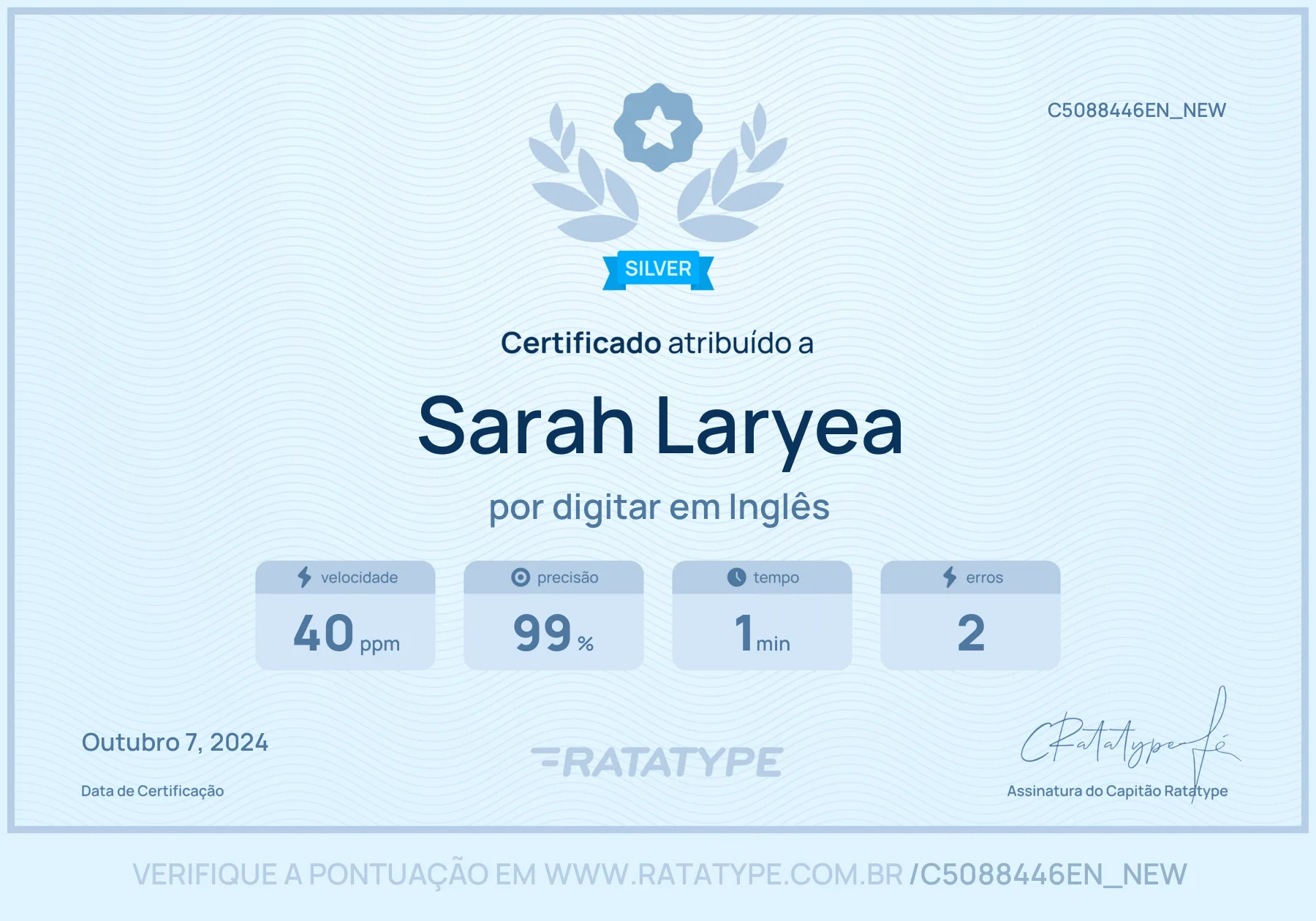Click the clock icon beside tempo

coord(736,577)
